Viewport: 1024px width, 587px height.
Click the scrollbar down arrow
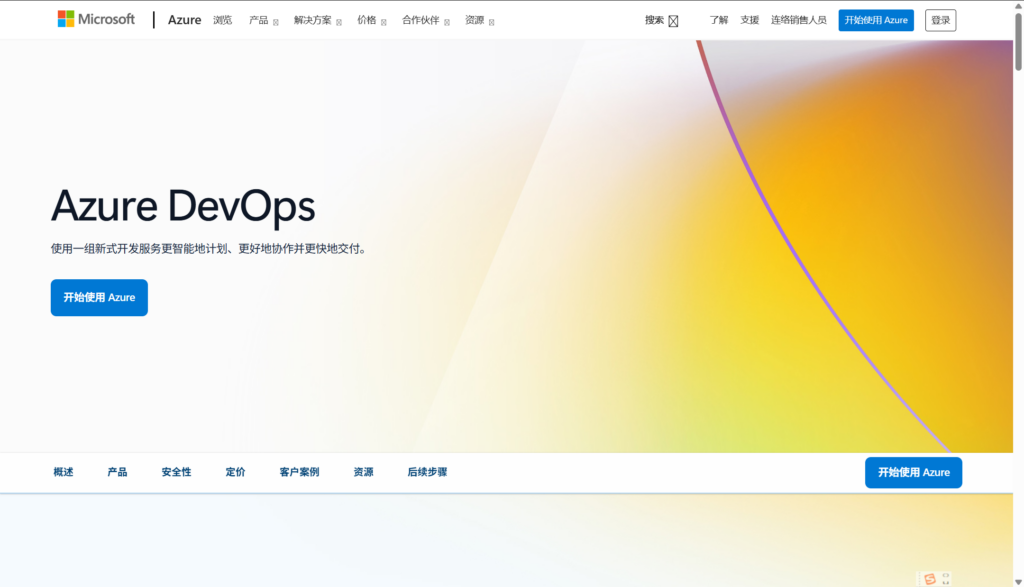1018,582
